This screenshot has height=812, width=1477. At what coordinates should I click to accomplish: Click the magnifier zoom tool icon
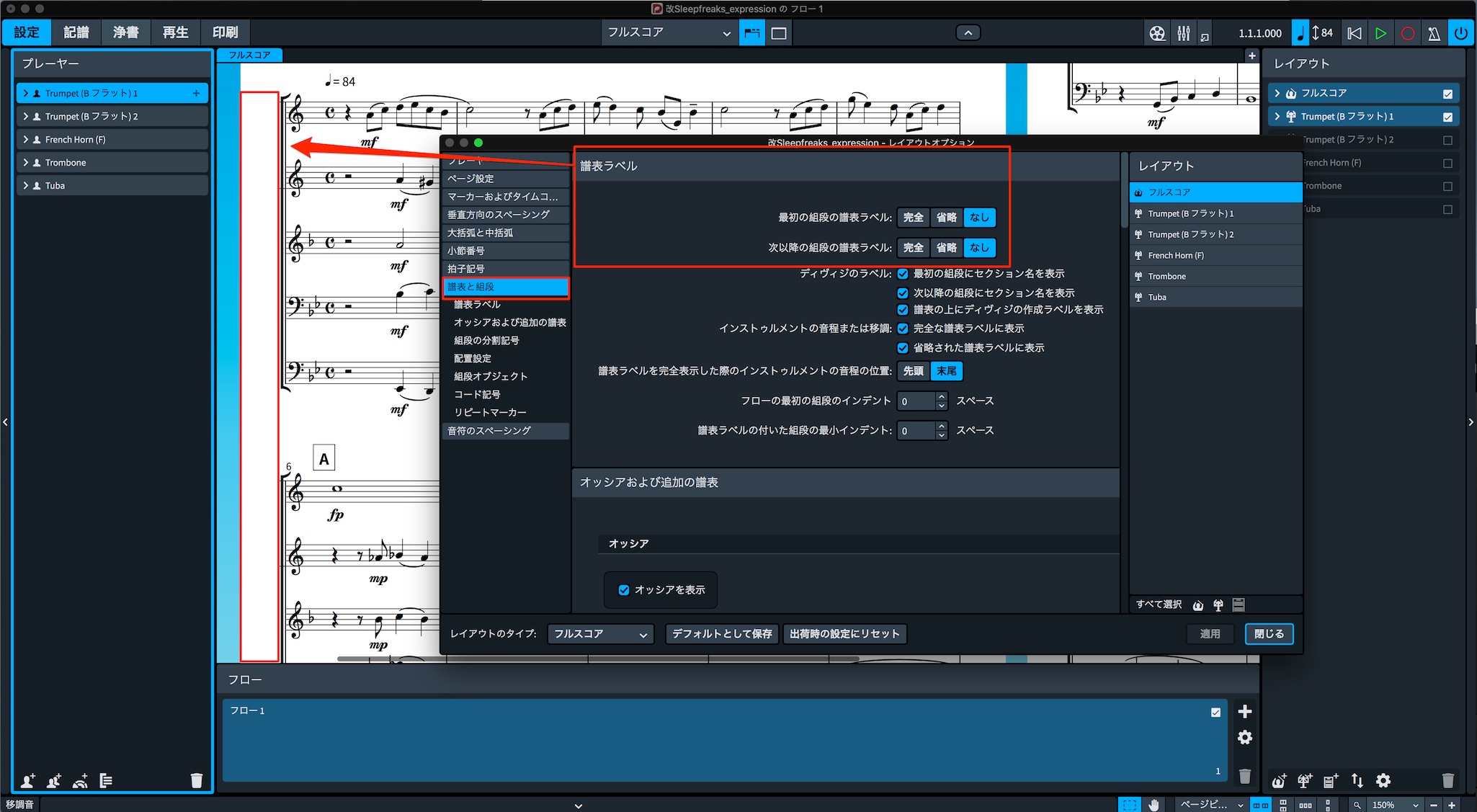(x=1357, y=805)
